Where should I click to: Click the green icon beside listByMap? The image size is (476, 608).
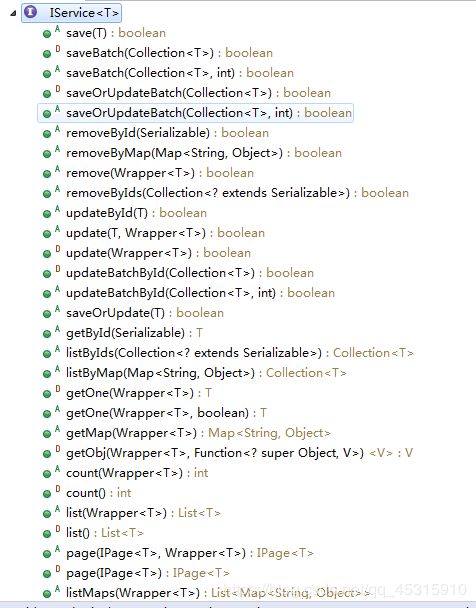[47, 374]
